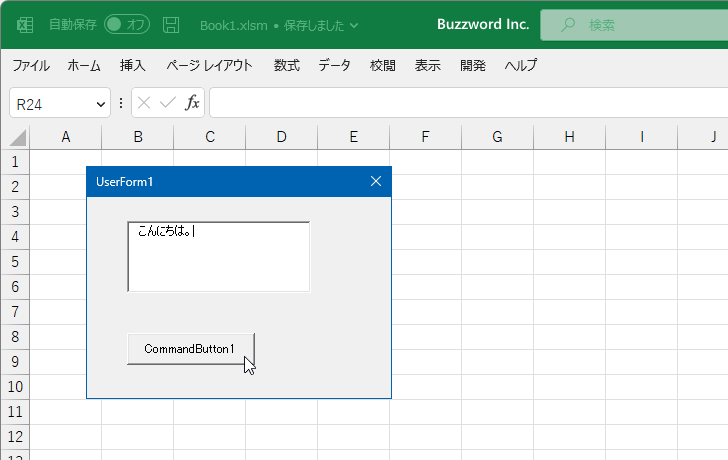Open the ページ レイアウト tab

coord(209,65)
